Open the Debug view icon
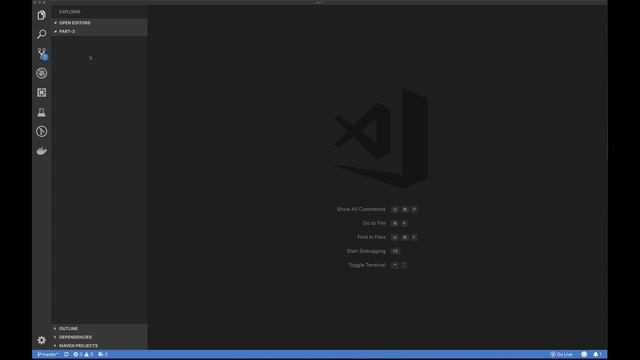The image size is (640, 360). (42, 73)
